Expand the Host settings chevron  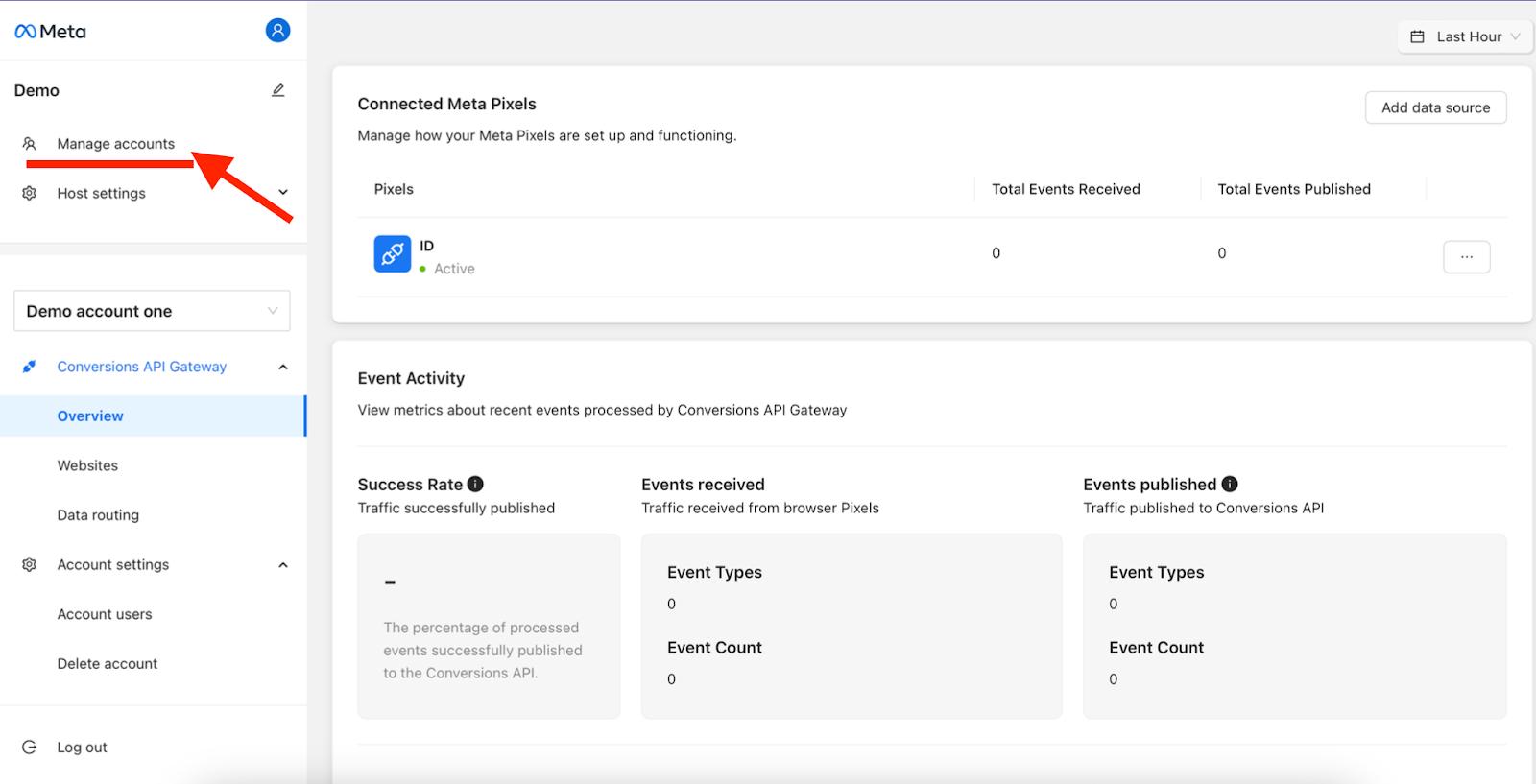pyautogui.click(x=283, y=192)
